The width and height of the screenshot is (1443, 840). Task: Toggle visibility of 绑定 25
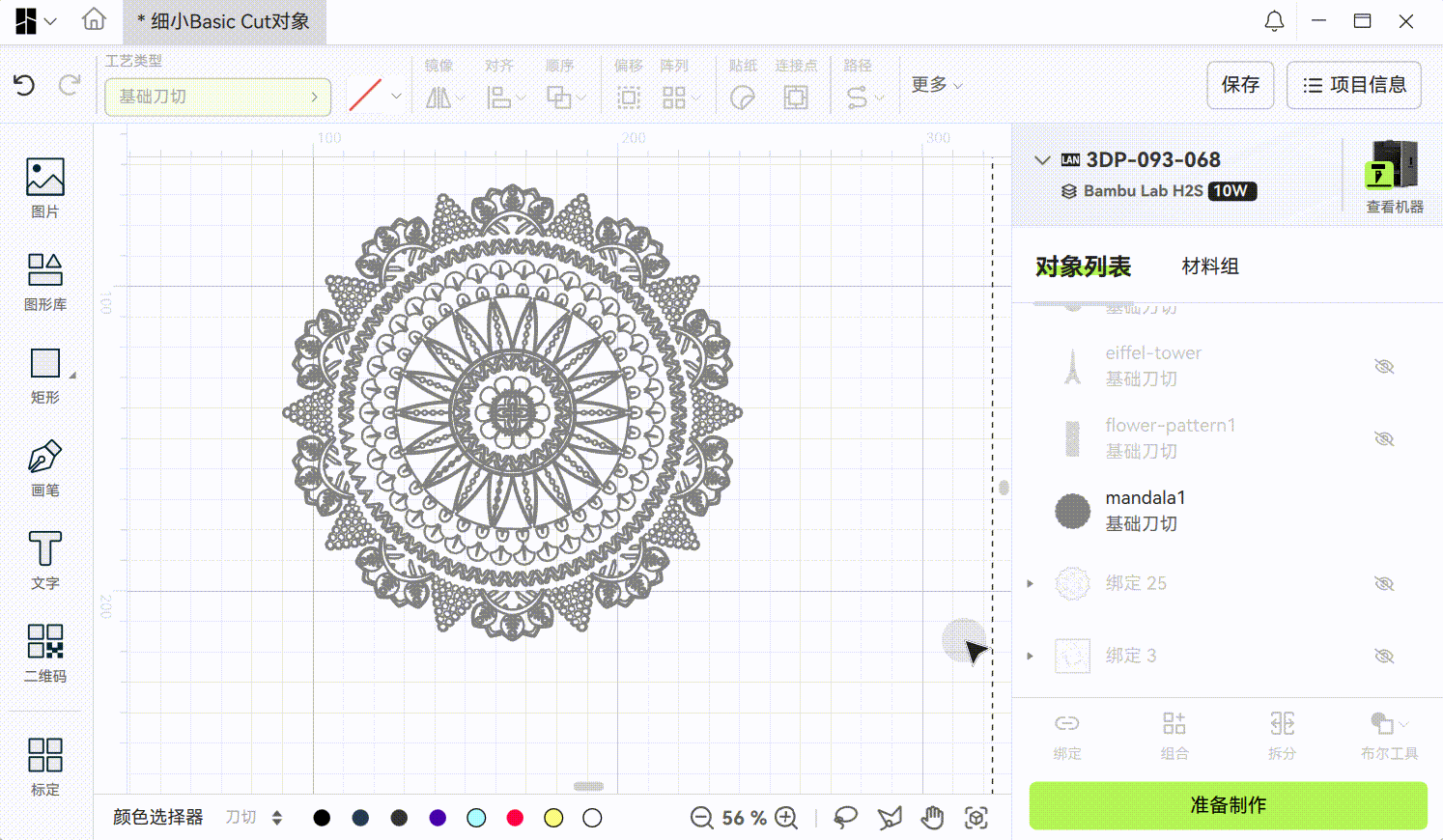coord(1384,583)
